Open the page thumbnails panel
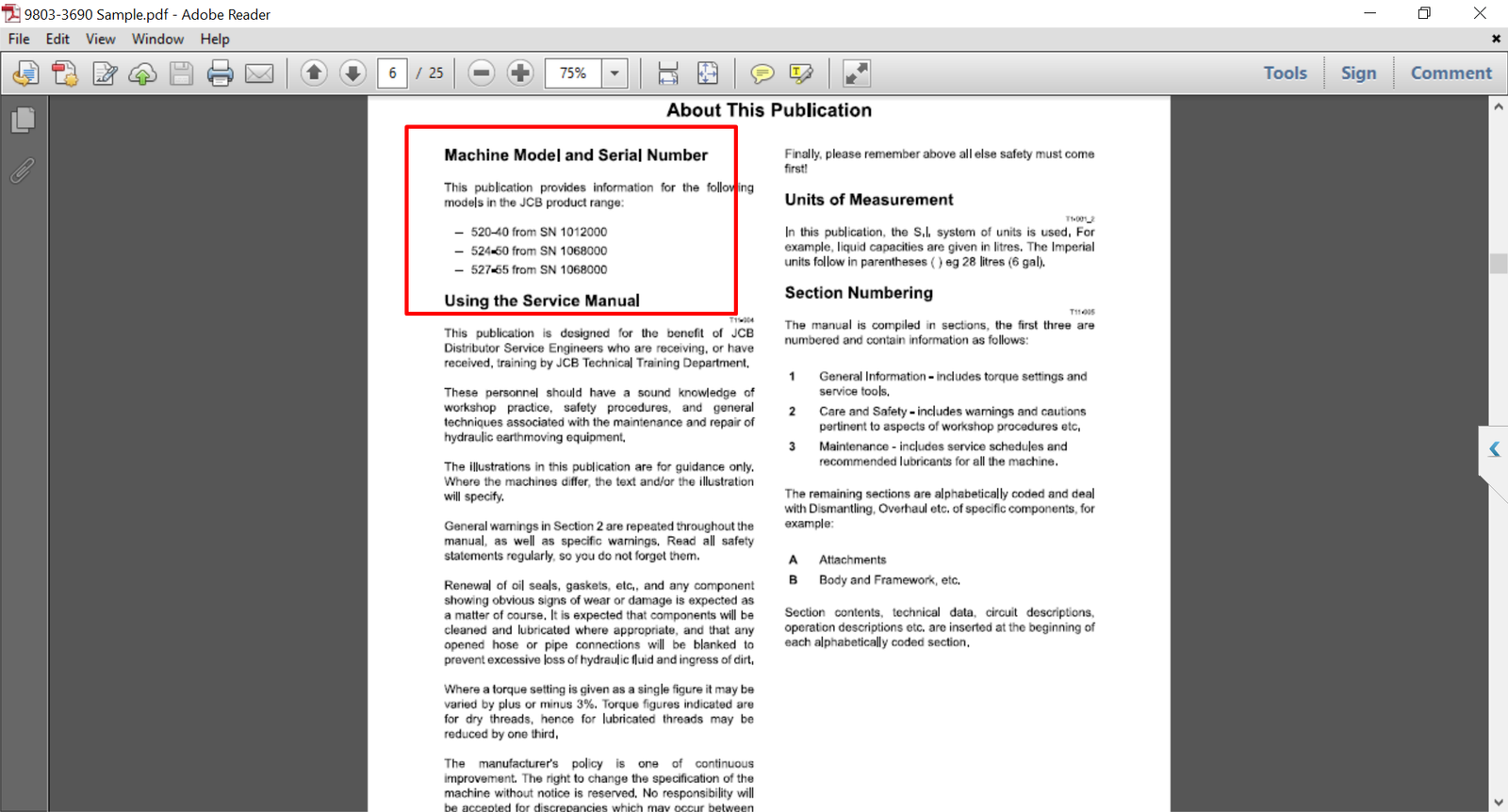 pyautogui.click(x=23, y=120)
